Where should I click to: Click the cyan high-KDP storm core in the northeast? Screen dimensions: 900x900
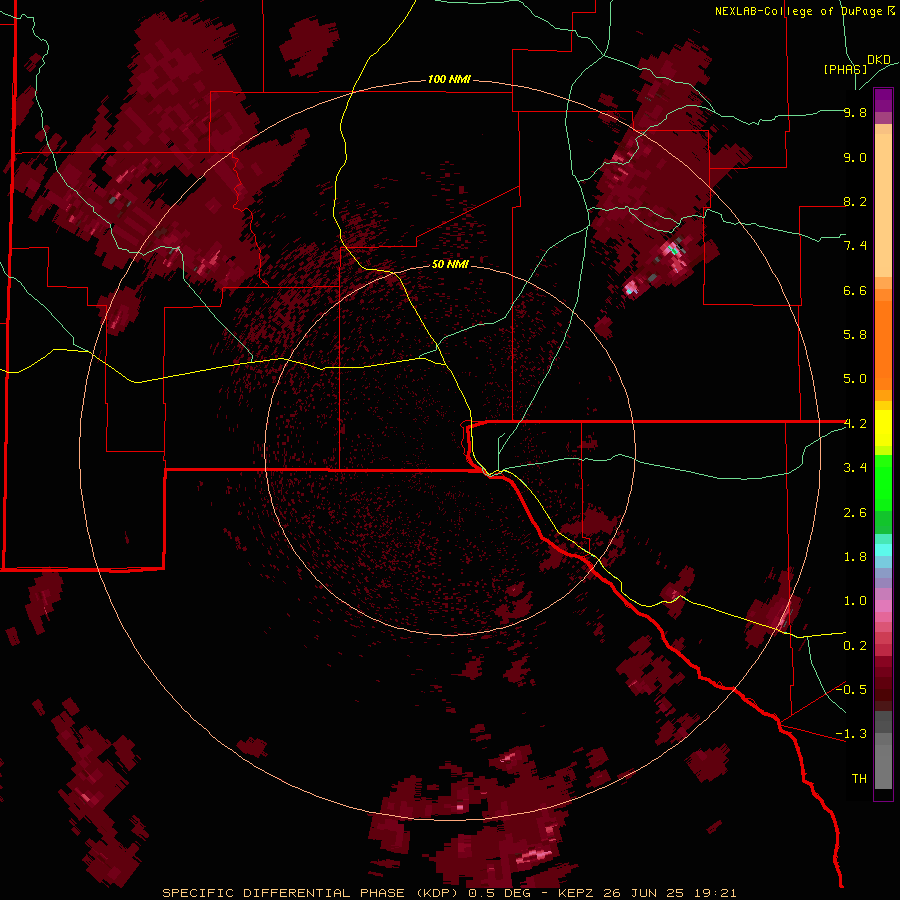point(674,250)
